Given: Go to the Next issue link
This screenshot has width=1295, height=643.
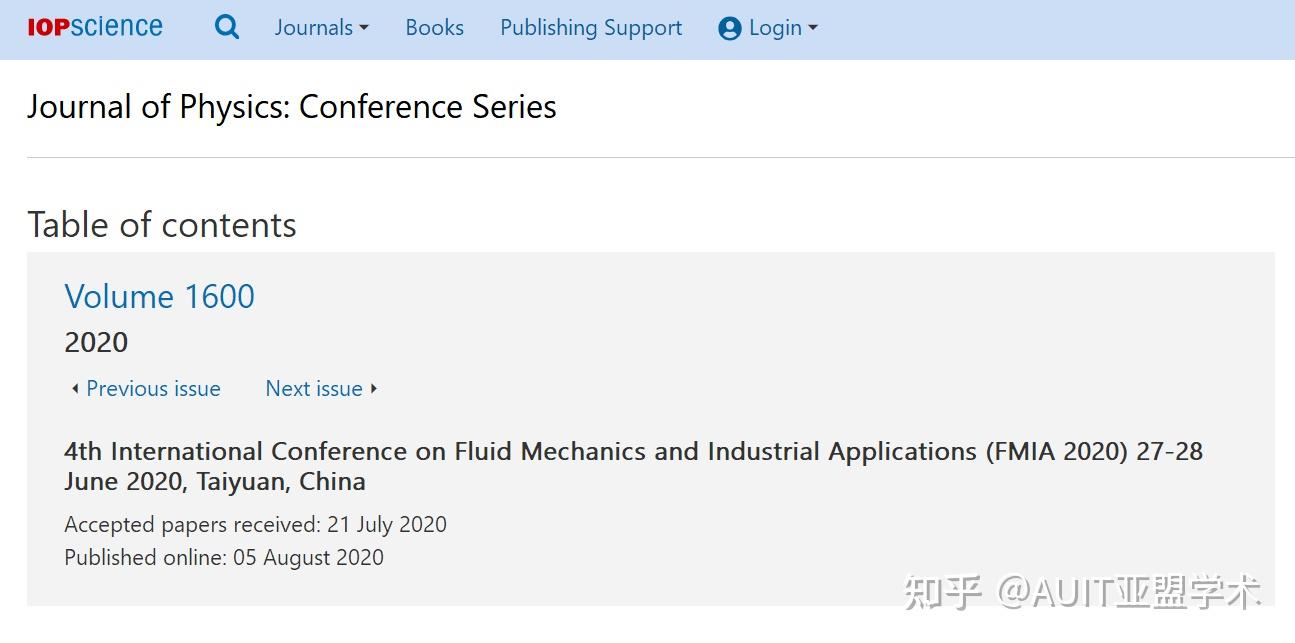Looking at the screenshot, I should pyautogui.click(x=314, y=388).
